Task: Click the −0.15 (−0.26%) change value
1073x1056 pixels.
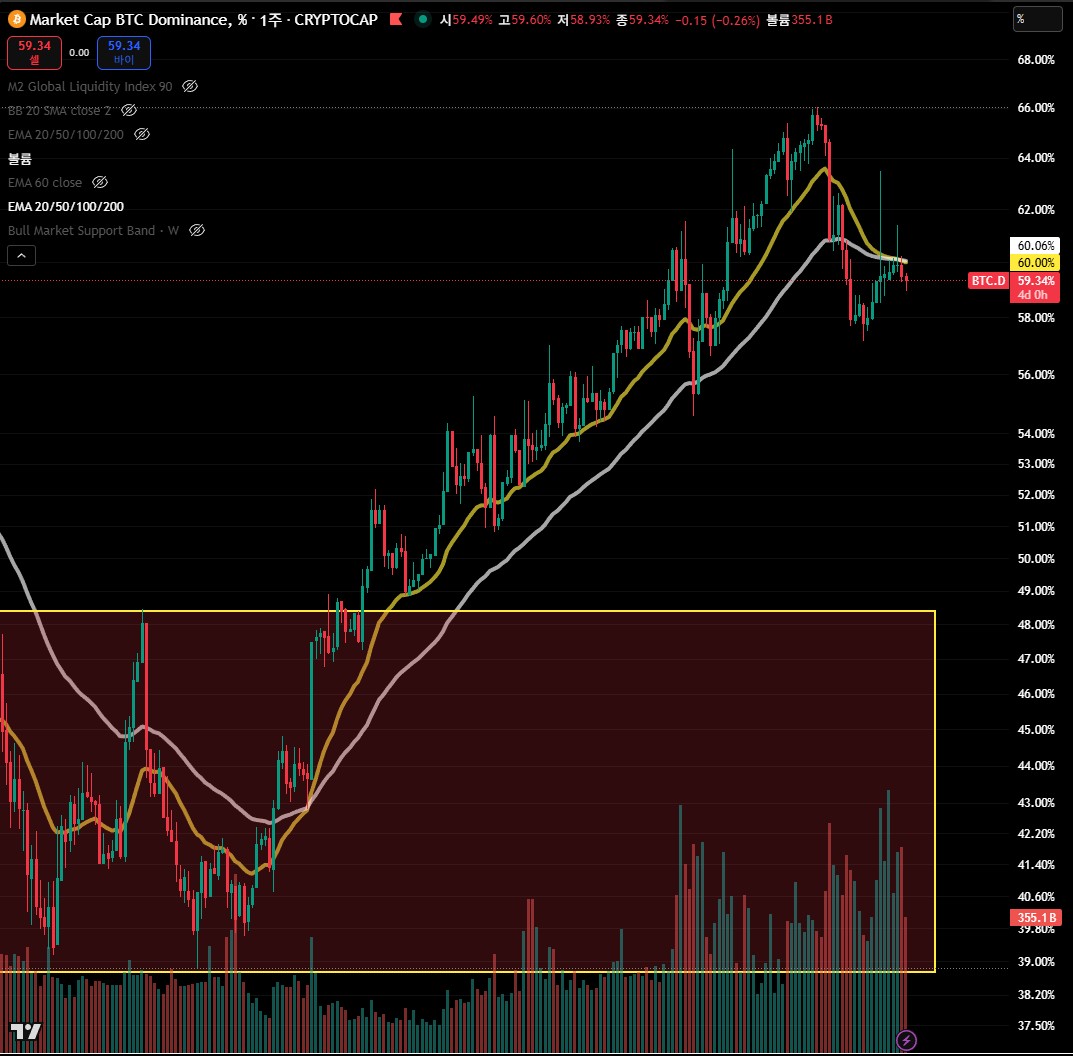Action: click(x=717, y=20)
